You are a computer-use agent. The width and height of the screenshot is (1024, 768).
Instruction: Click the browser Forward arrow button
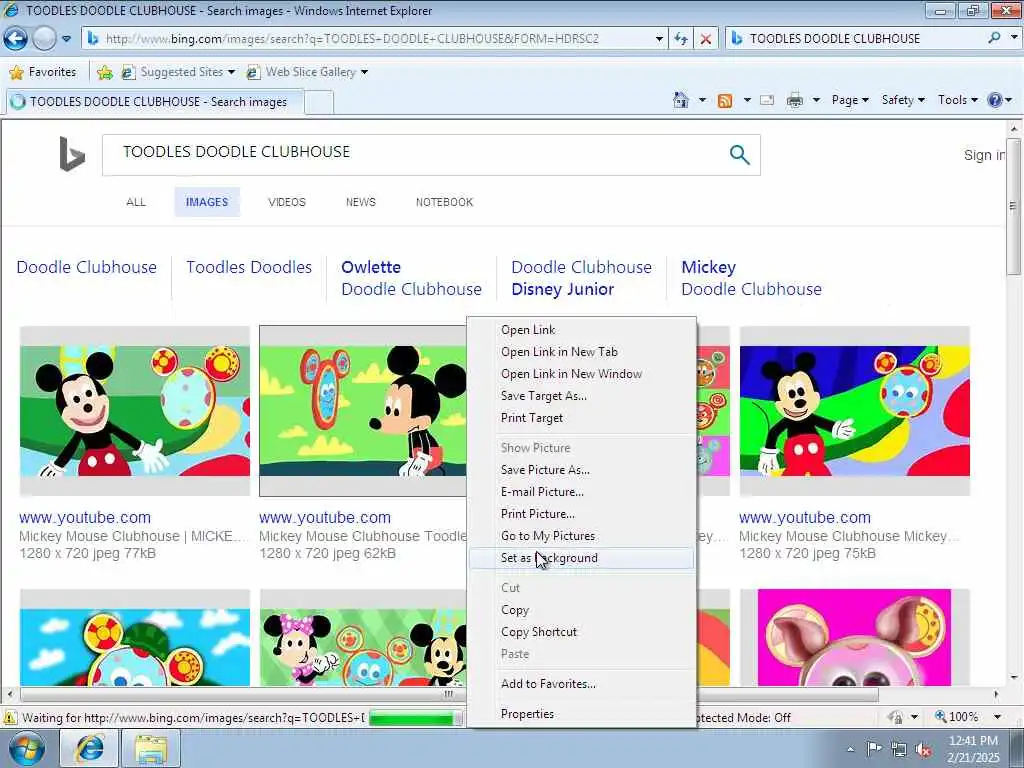pos(44,39)
